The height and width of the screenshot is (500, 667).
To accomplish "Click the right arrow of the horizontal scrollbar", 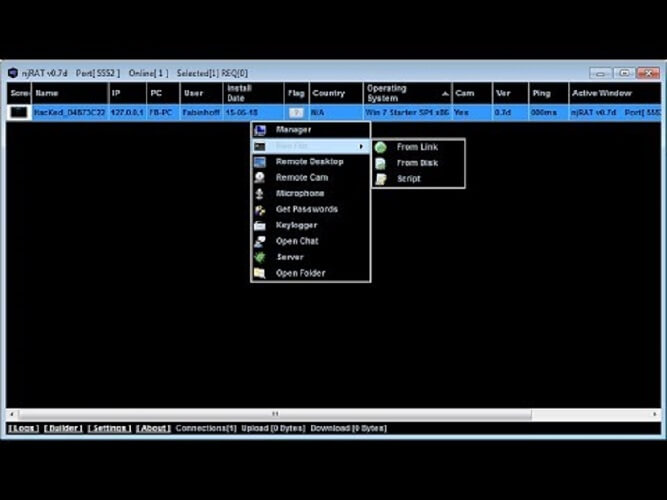I will click(x=655, y=414).
